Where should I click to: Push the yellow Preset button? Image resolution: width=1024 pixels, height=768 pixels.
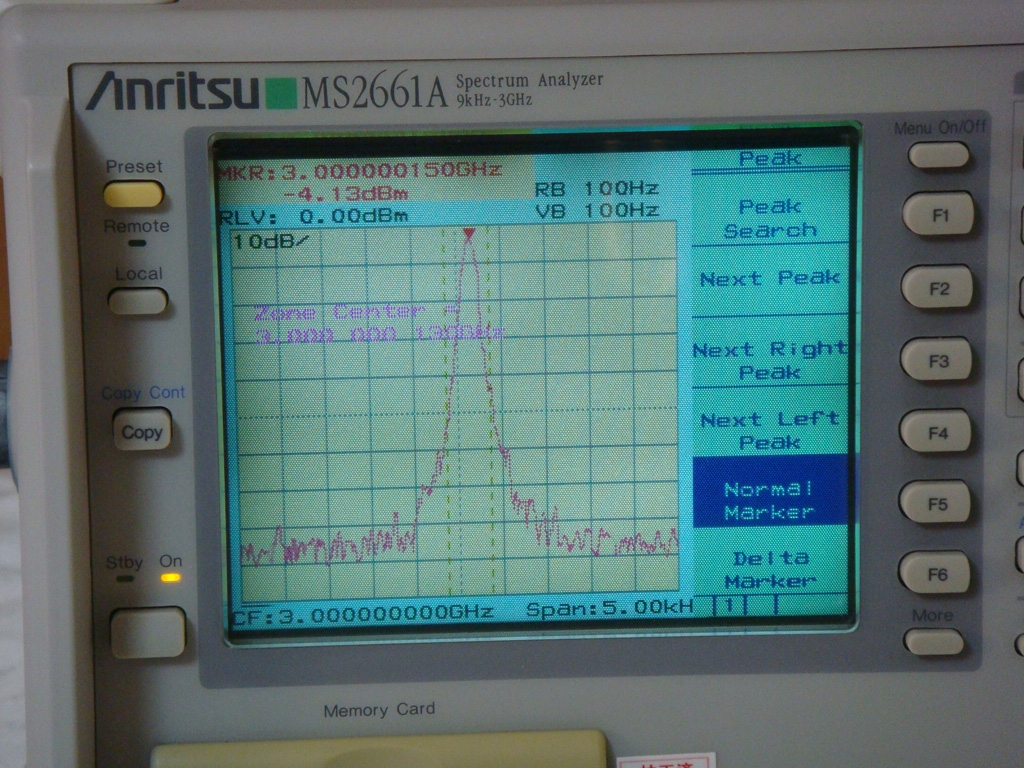(133, 194)
